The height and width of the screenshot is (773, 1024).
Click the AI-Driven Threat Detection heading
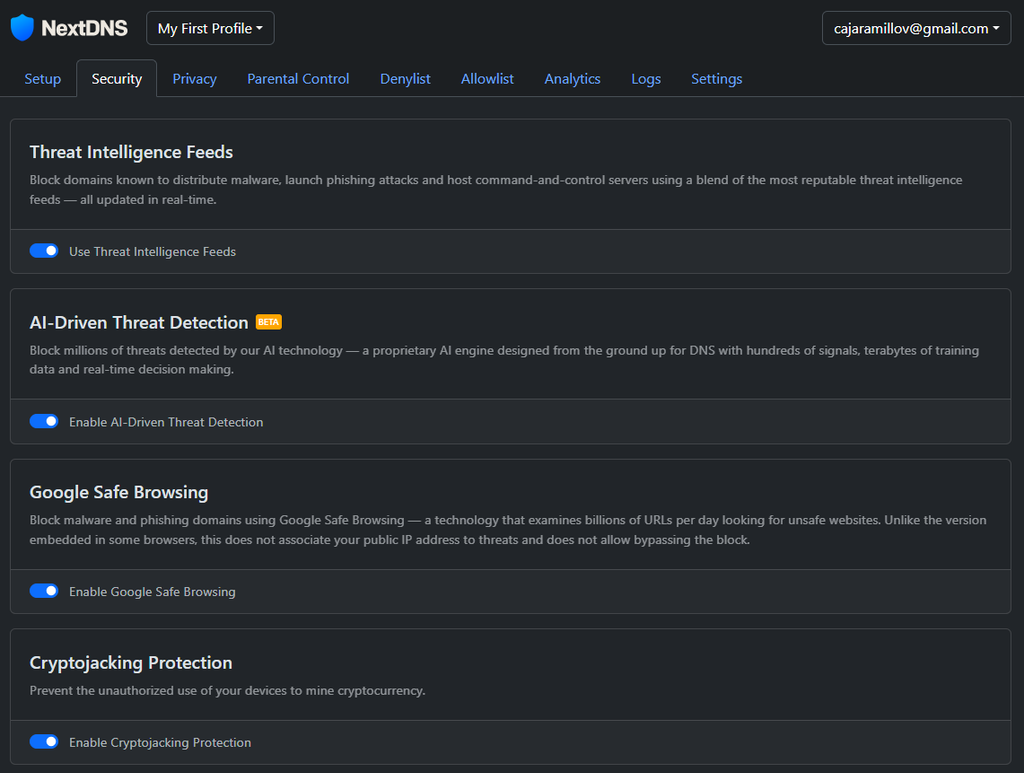click(x=139, y=323)
